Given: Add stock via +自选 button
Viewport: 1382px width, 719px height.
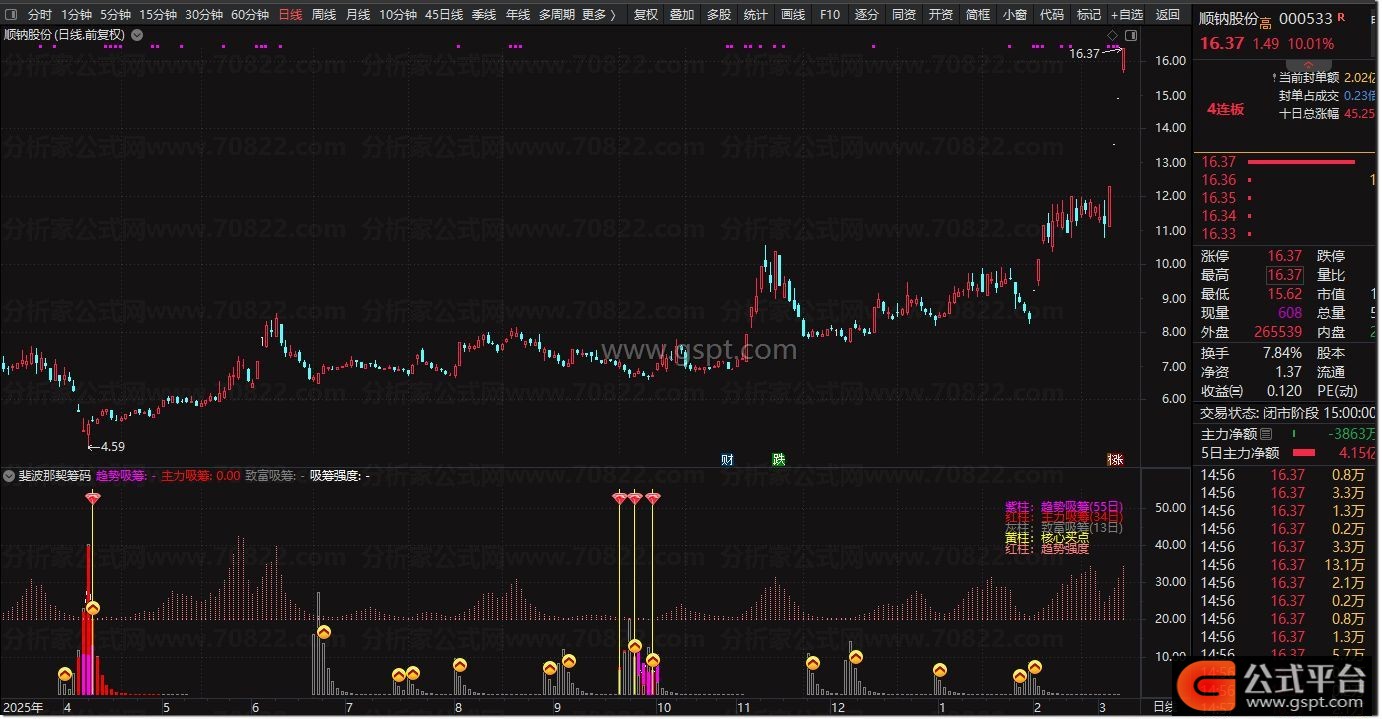Looking at the screenshot, I should 1126,15.
